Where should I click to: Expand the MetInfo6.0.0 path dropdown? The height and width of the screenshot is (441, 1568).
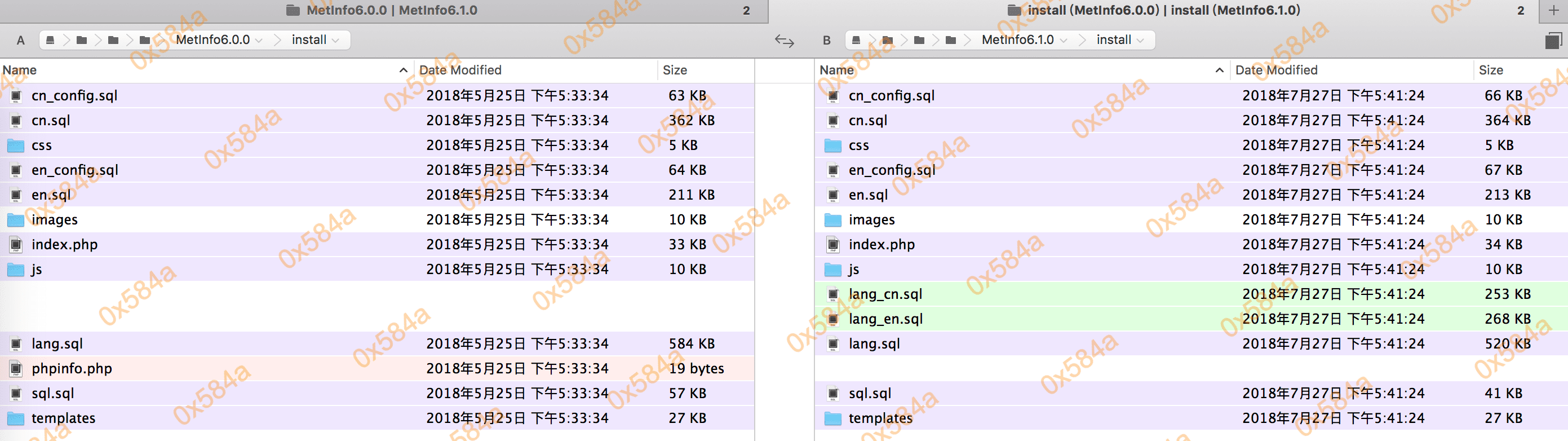pyautogui.click(x=259, y=40)
